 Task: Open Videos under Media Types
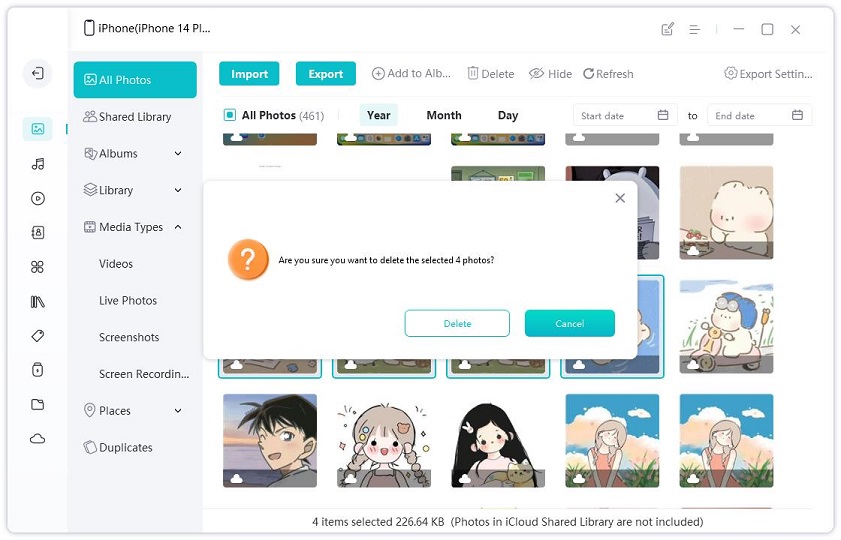(x=116, y=264)
